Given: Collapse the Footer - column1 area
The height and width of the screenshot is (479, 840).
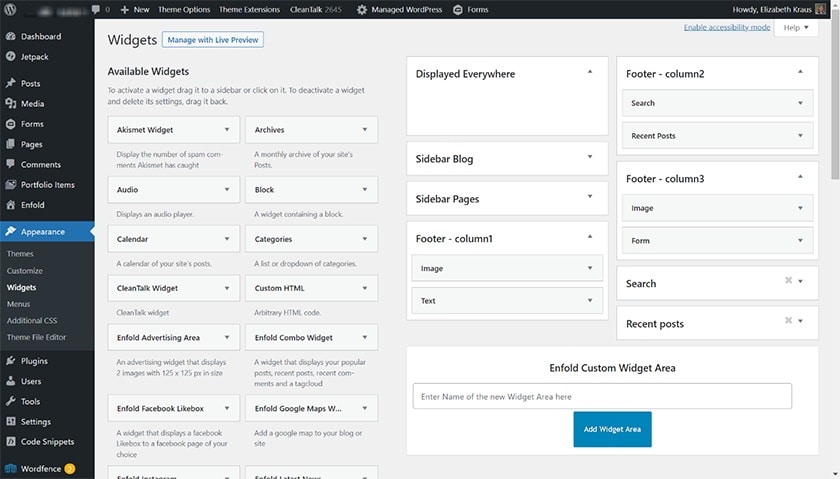Looking at the screenshot, I should tap(590, 236).
